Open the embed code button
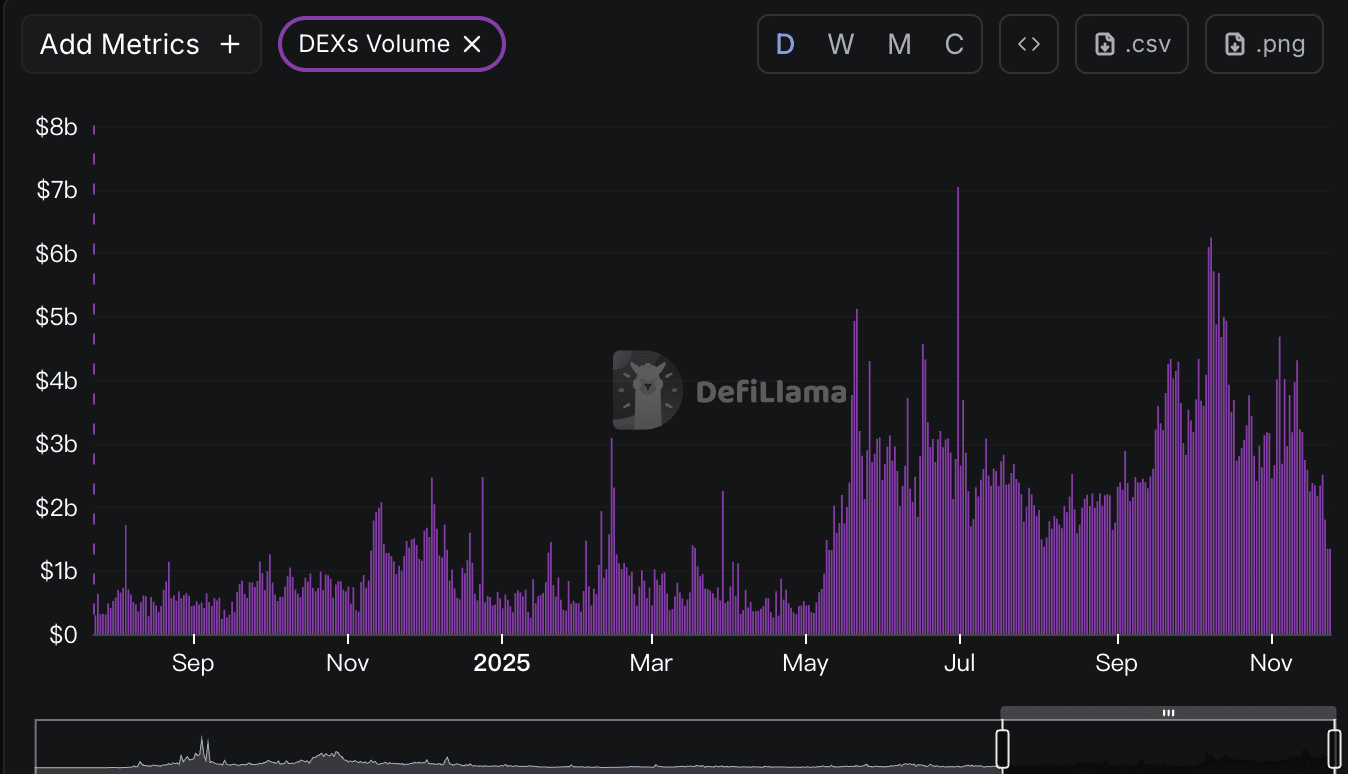Viewport: 1348px width, 774px height. (1029, 44)
